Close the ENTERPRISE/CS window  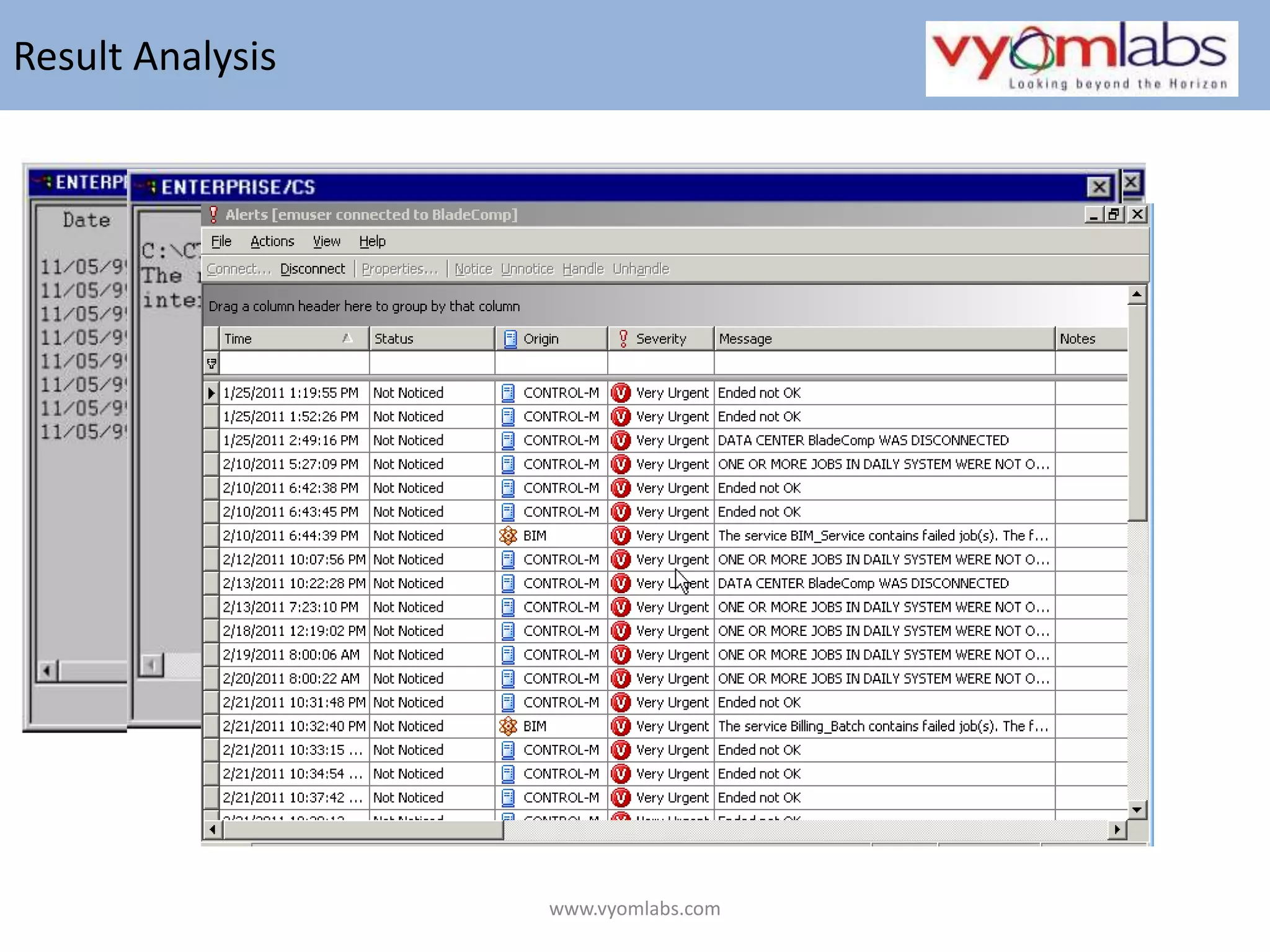click(1099, 187)
